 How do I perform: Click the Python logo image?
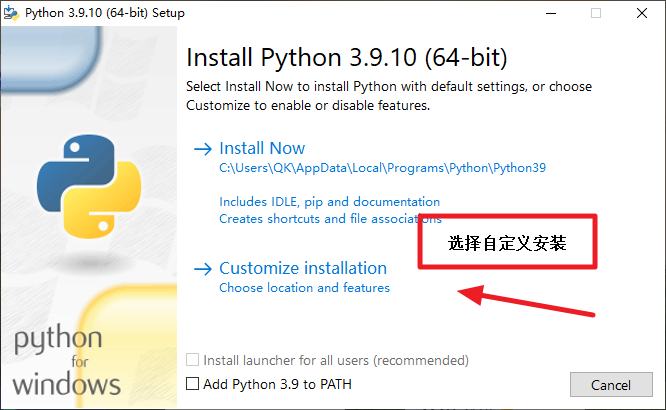(x=89, y=187)
